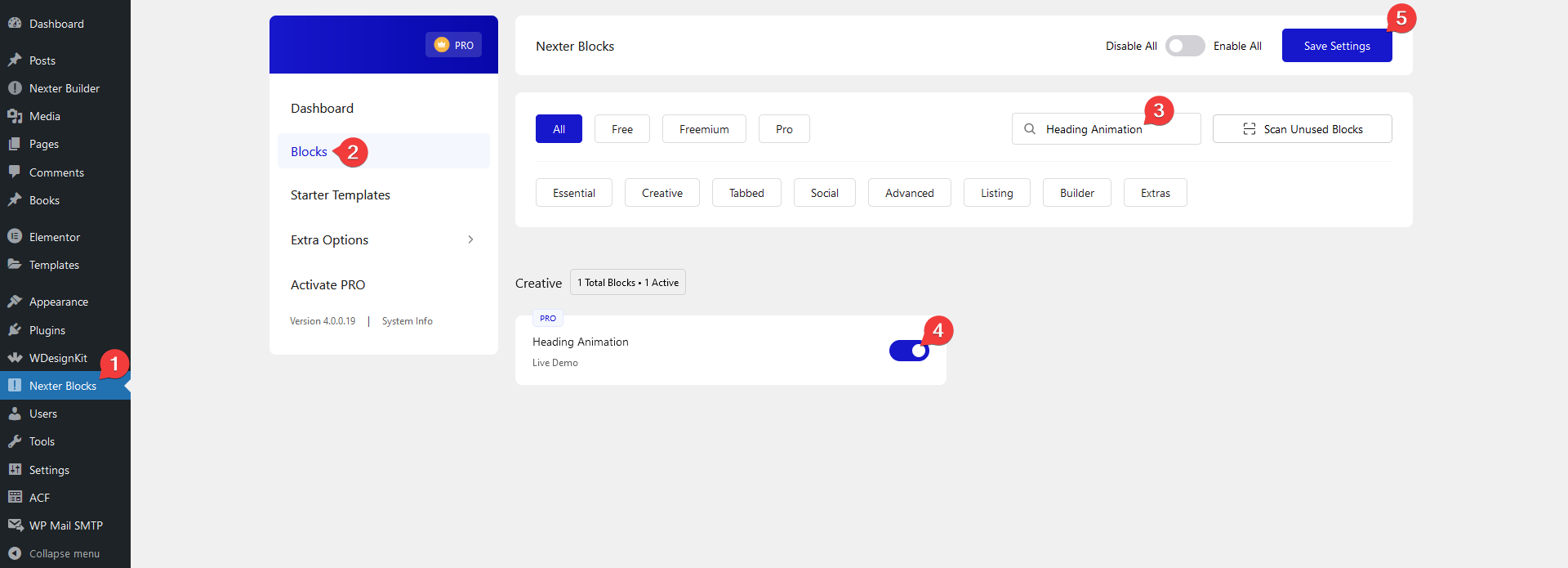Click the Heading Animation search field

[1094, 129]
